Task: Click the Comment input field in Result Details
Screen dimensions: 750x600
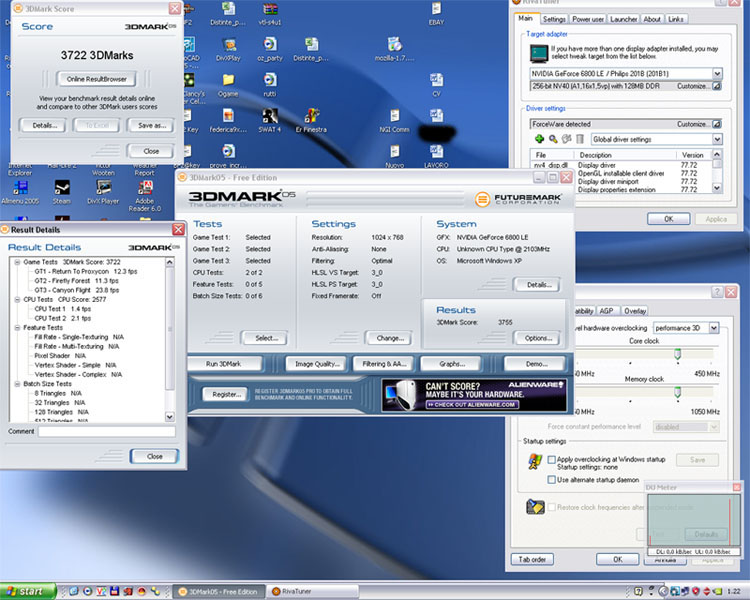Action: 107,432
